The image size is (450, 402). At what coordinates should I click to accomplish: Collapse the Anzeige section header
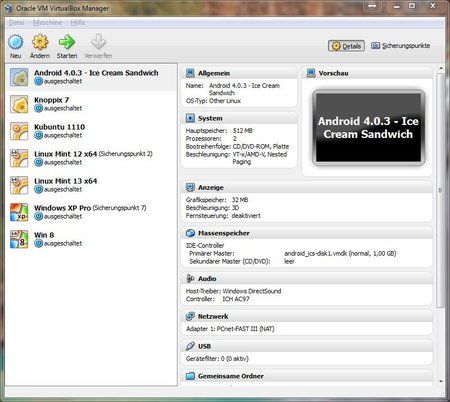(x=307, y=188)
